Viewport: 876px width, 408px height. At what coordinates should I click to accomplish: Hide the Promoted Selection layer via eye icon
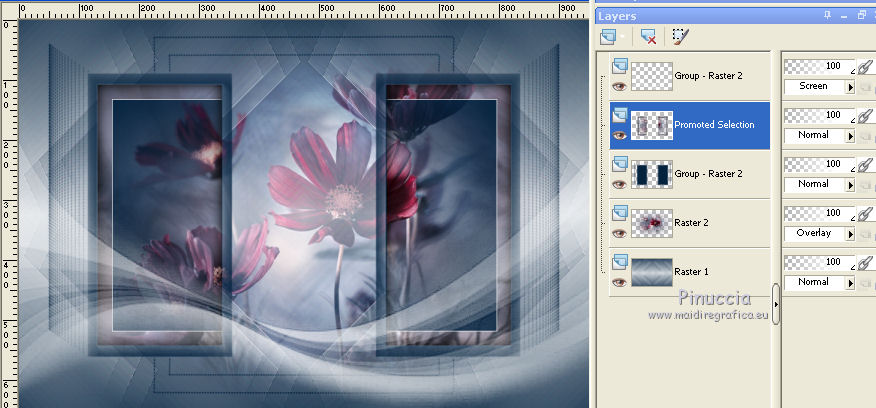(619, 135)
